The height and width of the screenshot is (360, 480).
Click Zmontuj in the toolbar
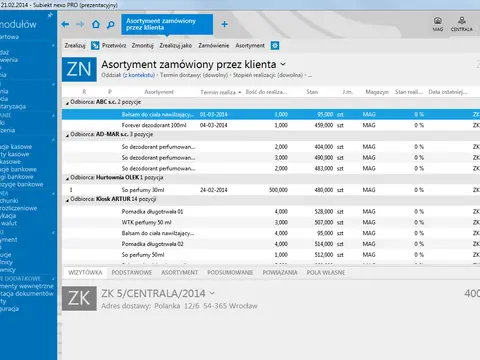[142, 46]
